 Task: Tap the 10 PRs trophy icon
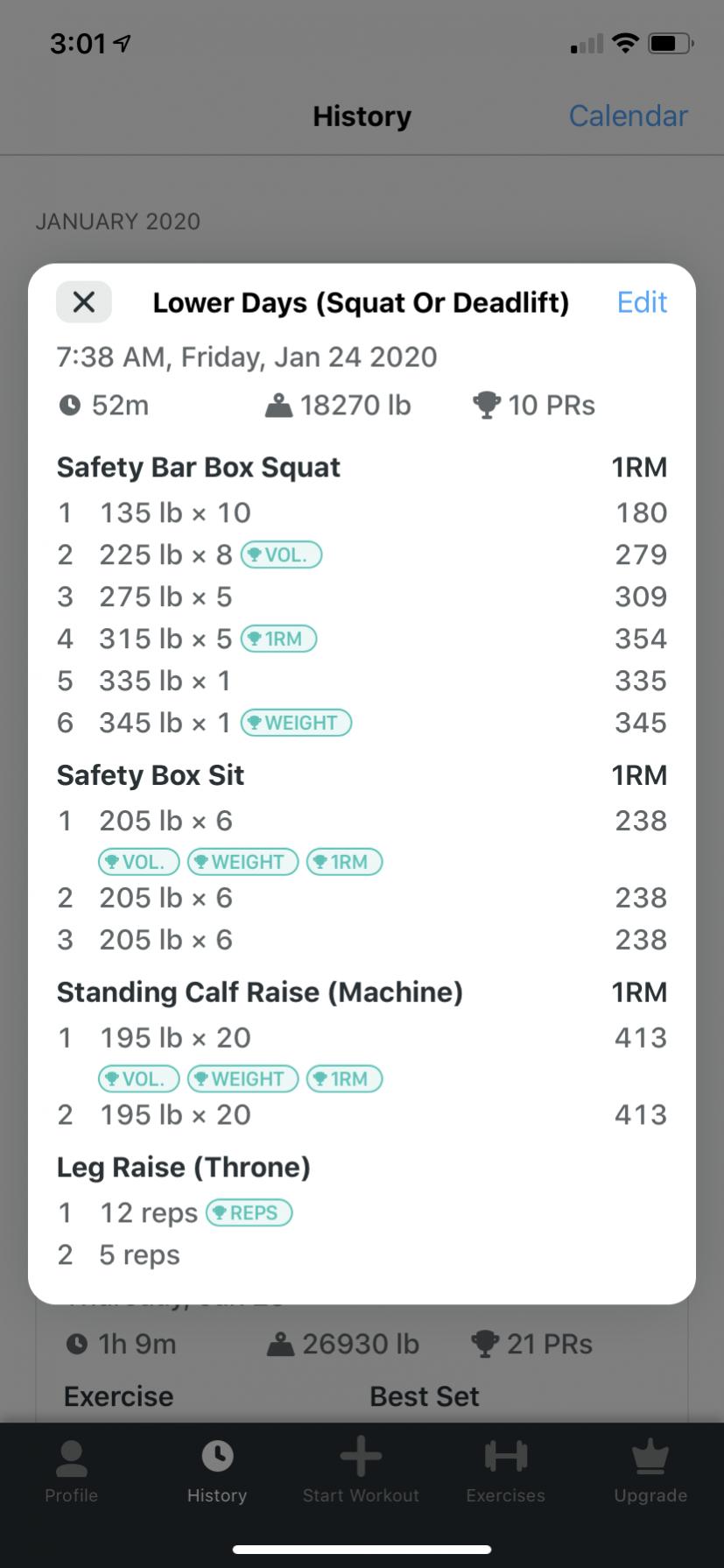point(486,406)
